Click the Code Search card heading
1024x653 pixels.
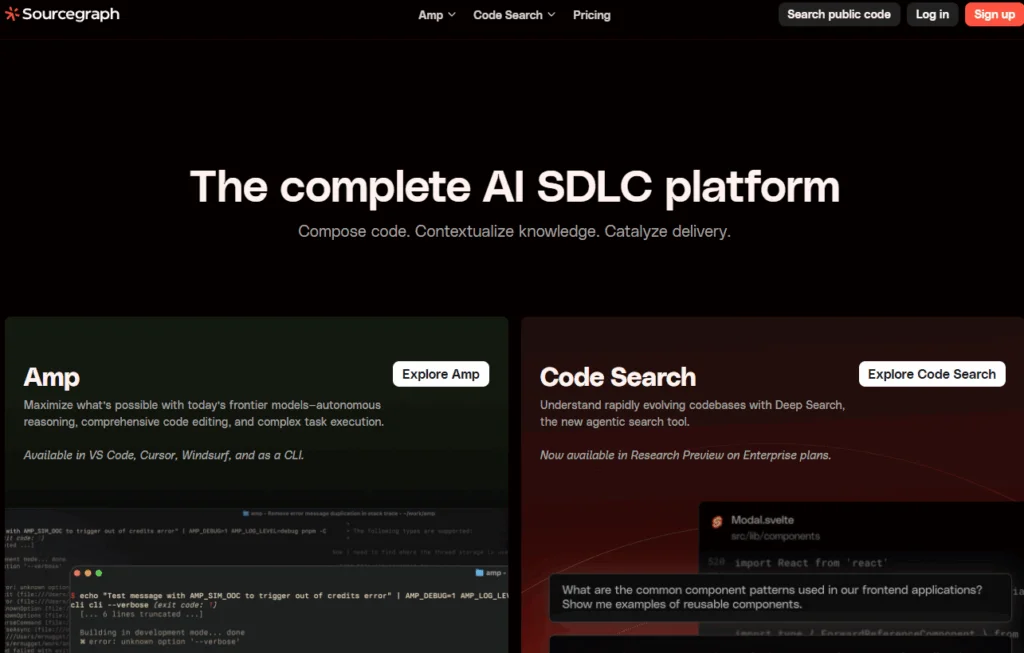(618, 377)
